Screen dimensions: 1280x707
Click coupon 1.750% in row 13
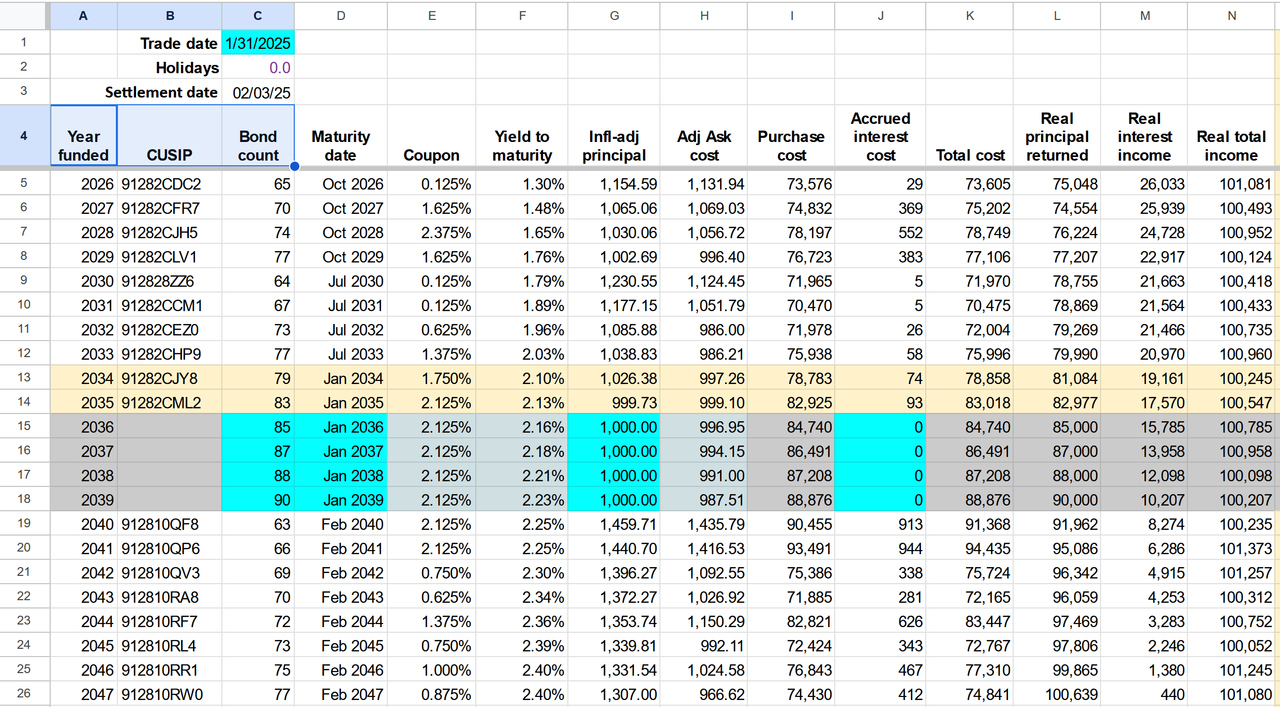431,378
